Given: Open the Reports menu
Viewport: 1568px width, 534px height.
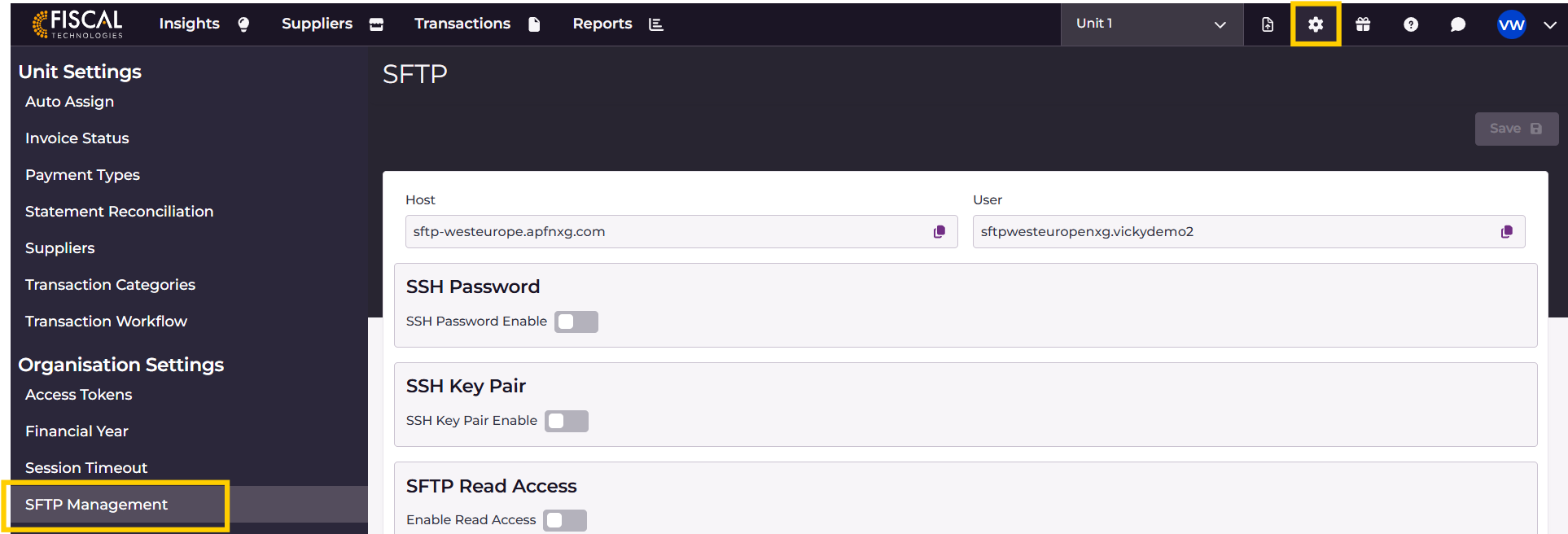Looking at the screenshot, I should pyautogui.click(x=617, y=24).
